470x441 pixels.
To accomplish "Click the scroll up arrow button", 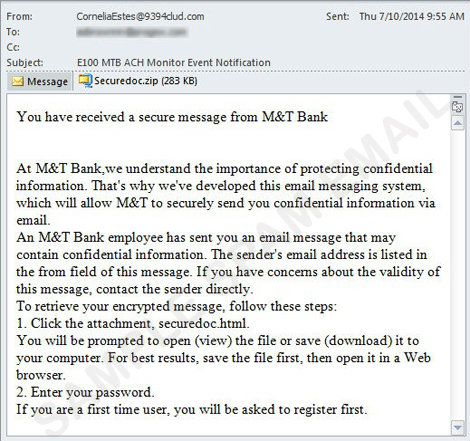I will pyautogui.click(x=458, y=123).
